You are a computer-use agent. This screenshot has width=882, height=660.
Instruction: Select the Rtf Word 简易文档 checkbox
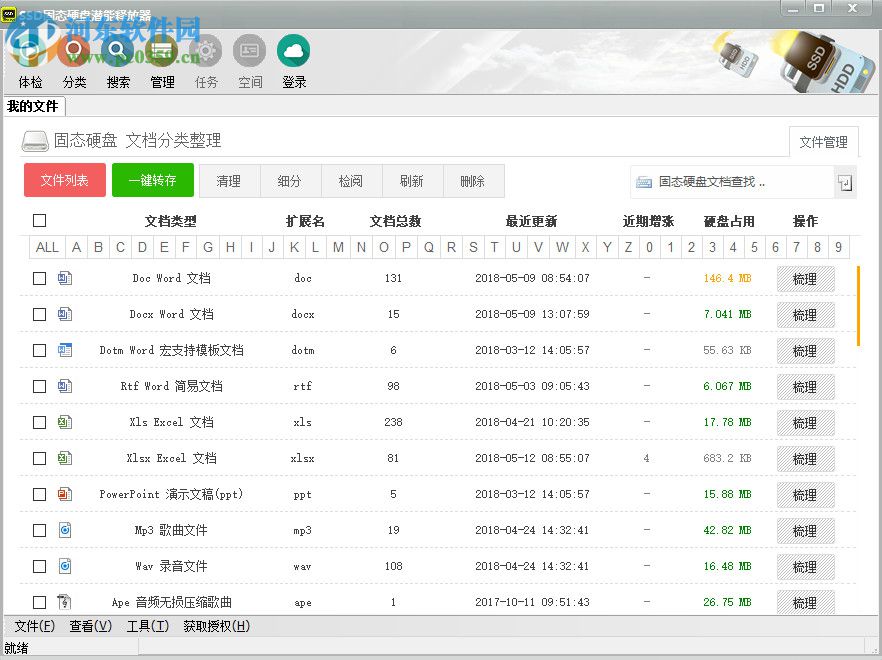point(39,387)
